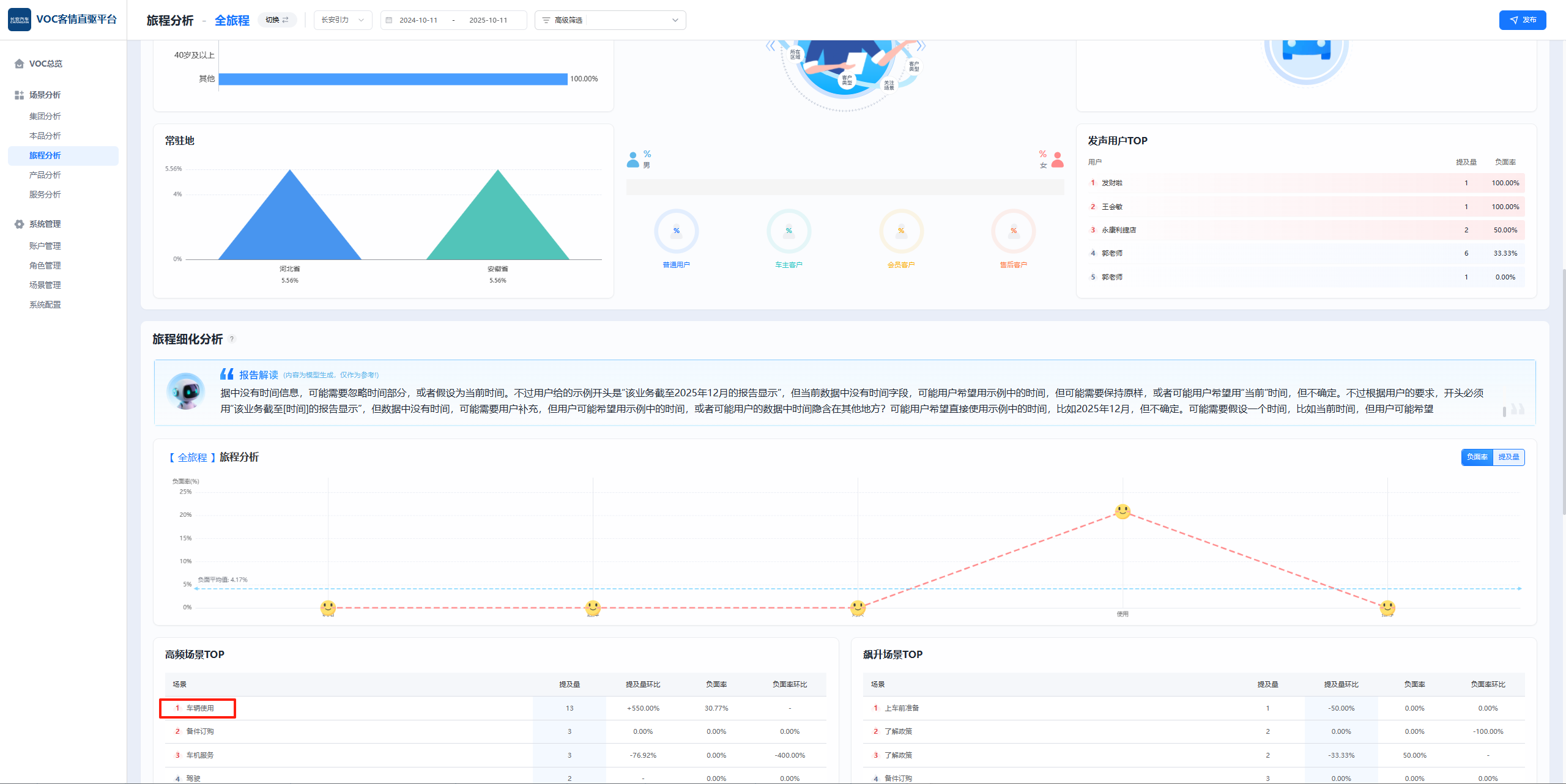Click the robot avatar in 报告解读
This screenshot has width=1566, height=784.
186,391
